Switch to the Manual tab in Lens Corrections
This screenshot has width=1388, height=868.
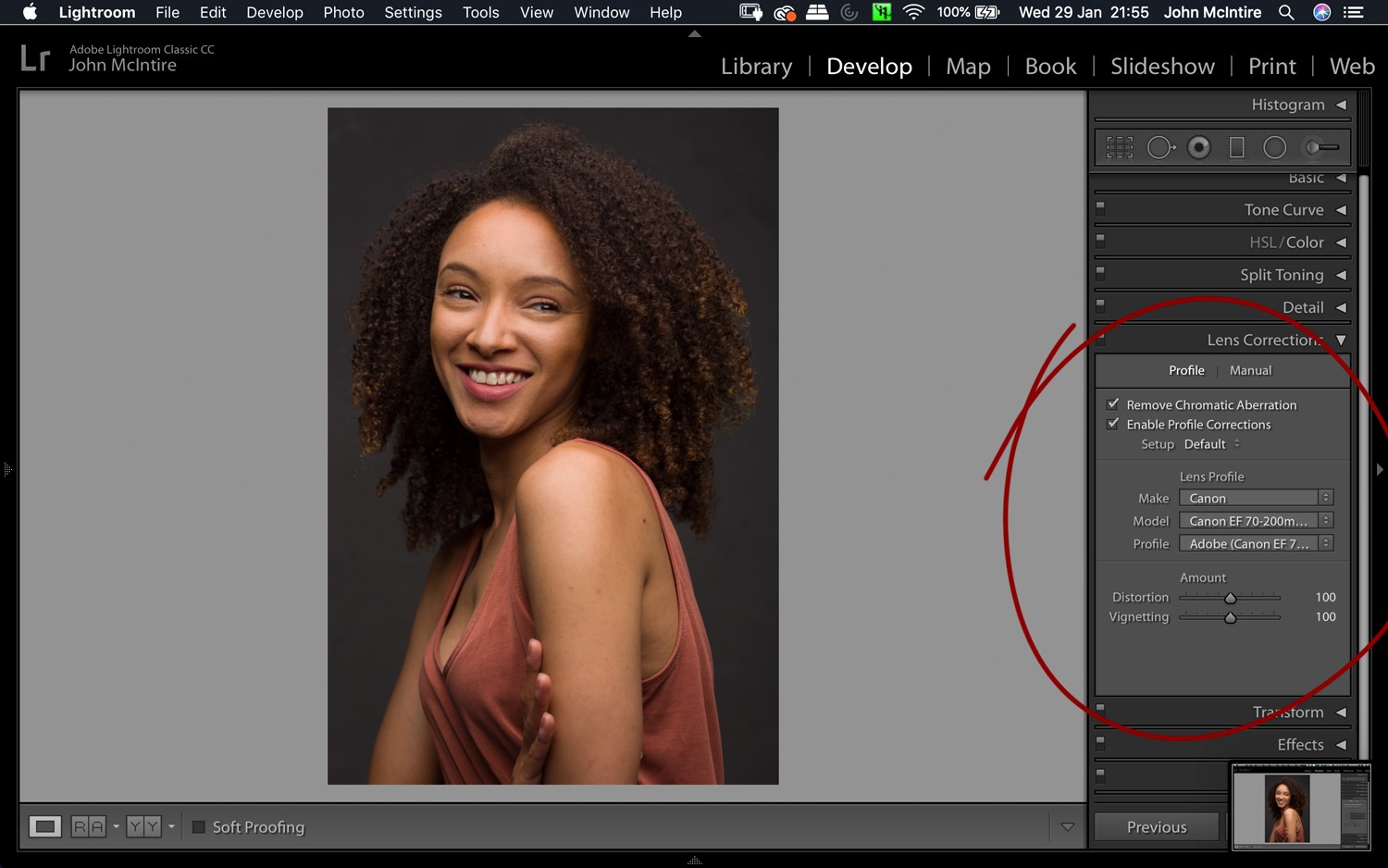pyautogui.click(x=1250, y=370)
